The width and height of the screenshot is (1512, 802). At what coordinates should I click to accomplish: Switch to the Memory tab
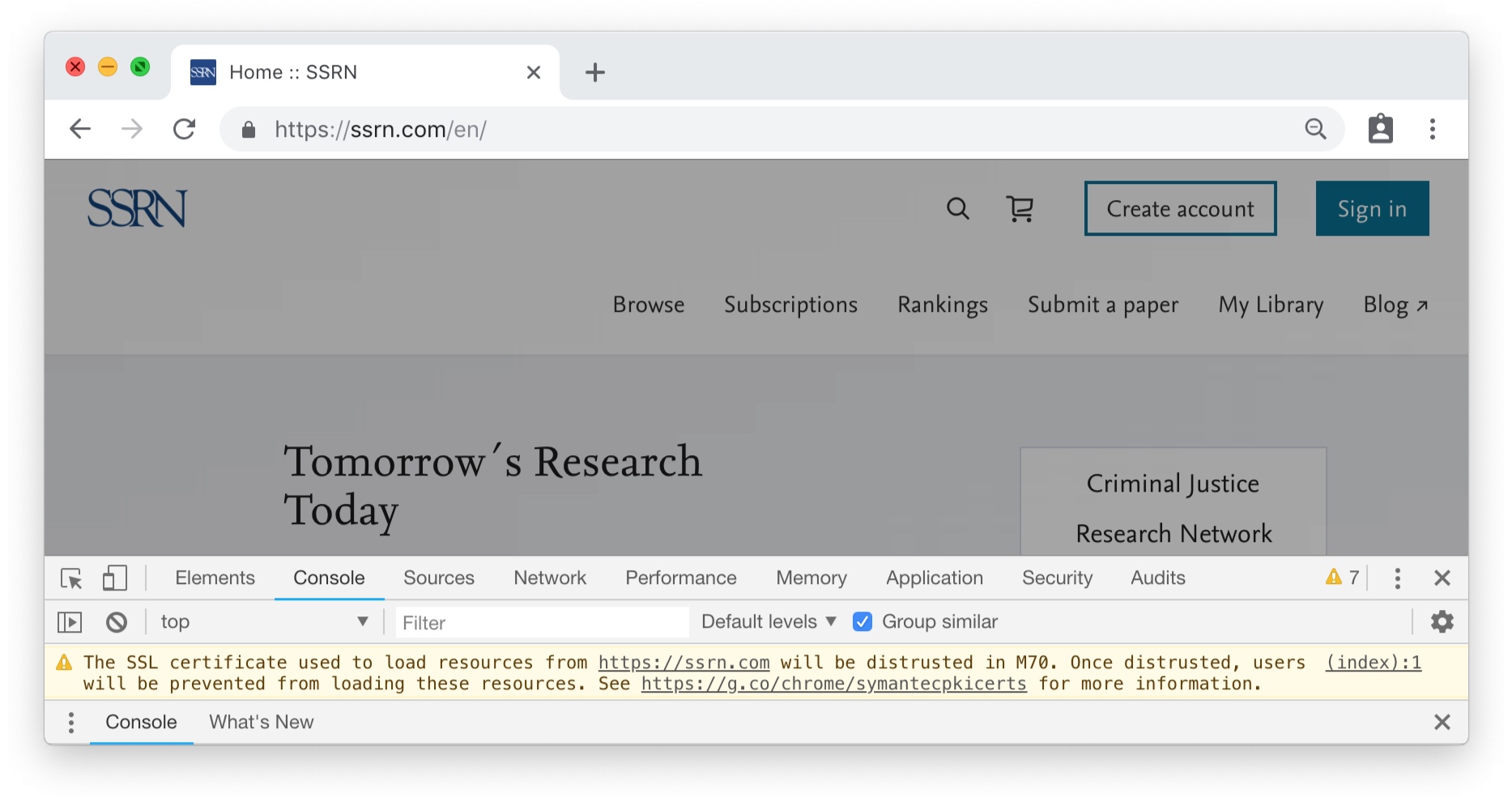pos(811,578)
